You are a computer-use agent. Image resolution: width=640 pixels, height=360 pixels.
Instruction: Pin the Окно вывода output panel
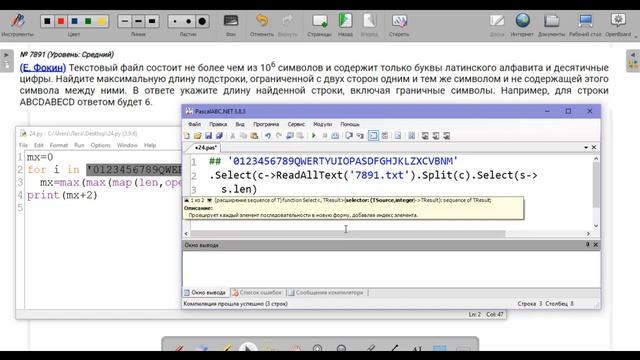pyautogui.click(x=587, y=244)
